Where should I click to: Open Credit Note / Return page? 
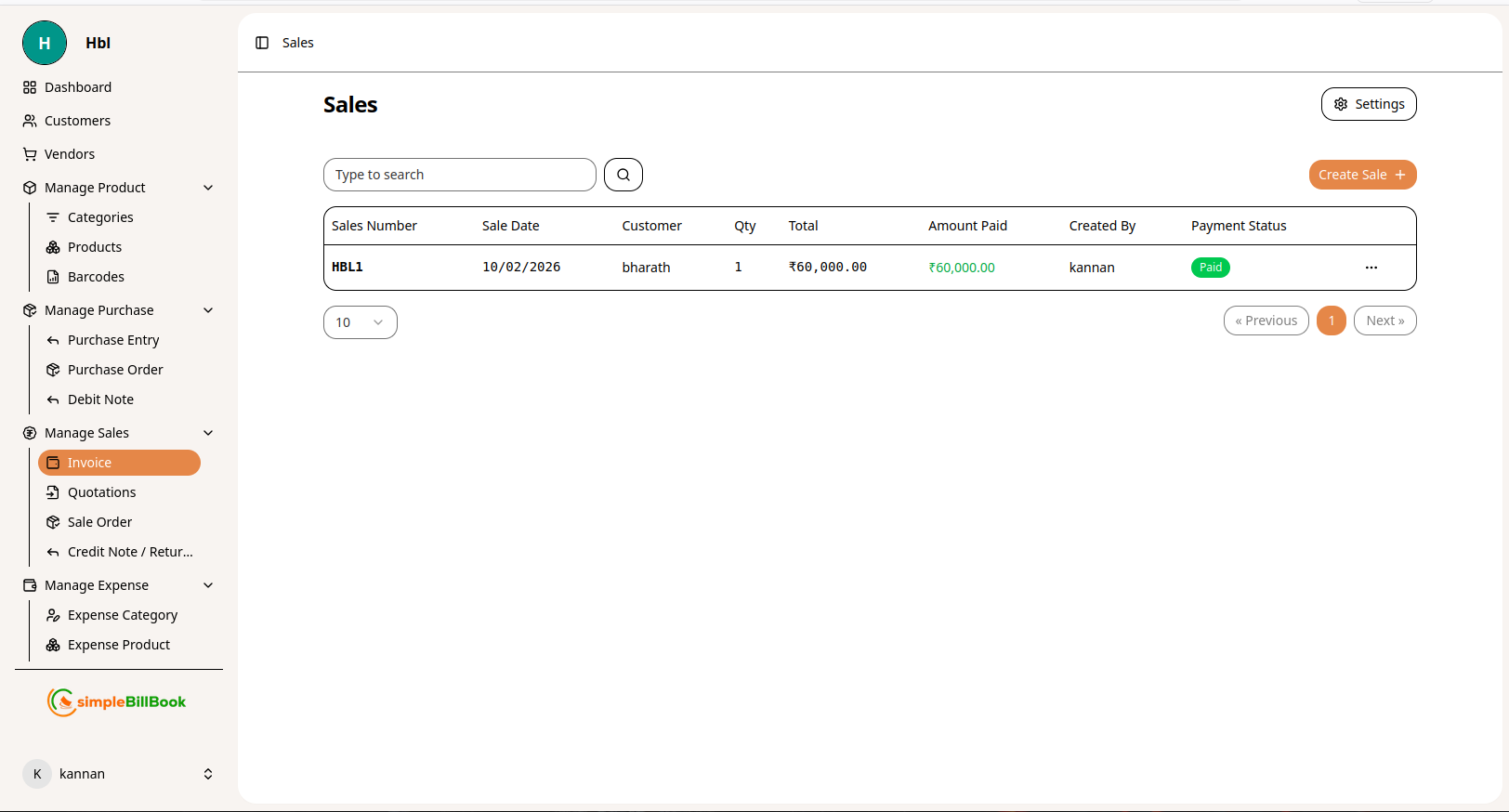click(x=130, y=552)
